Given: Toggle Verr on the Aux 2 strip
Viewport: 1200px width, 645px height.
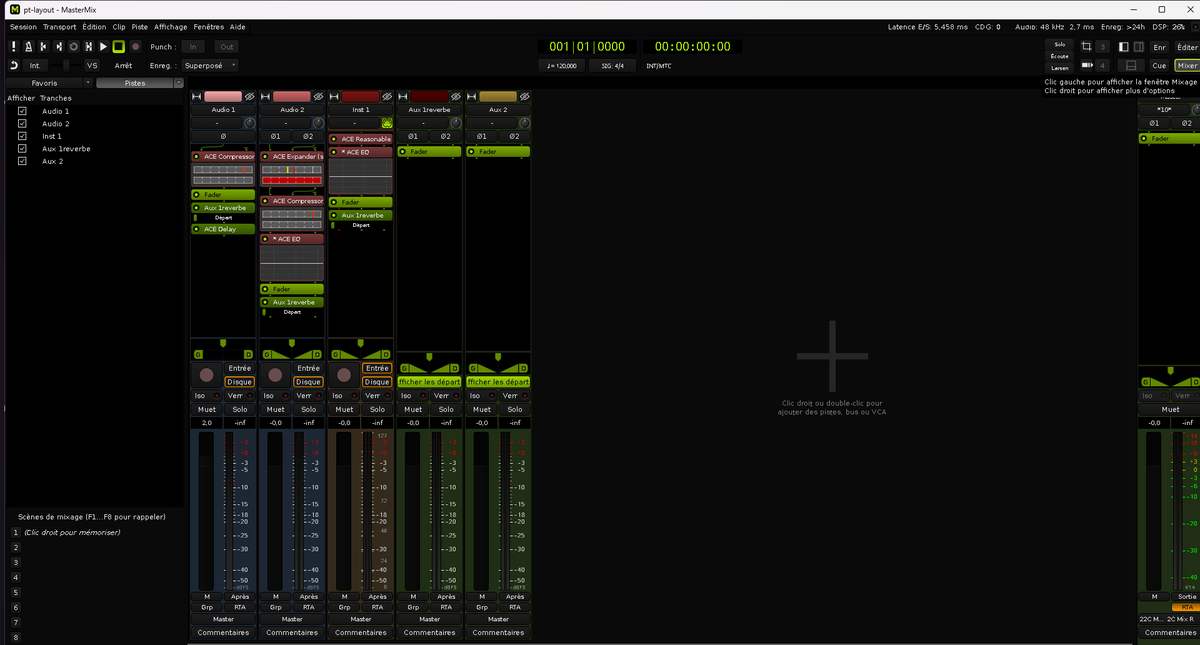Looking at the screenshot, I should coord(513,396).
